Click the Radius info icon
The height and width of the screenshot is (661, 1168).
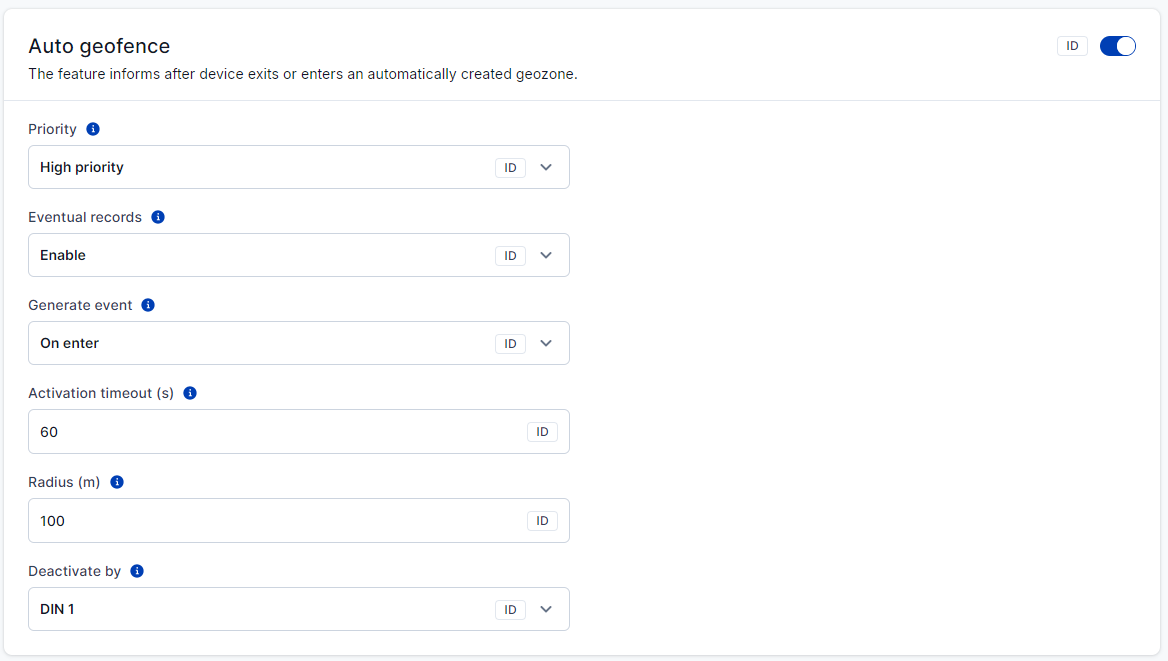[117, 482]
